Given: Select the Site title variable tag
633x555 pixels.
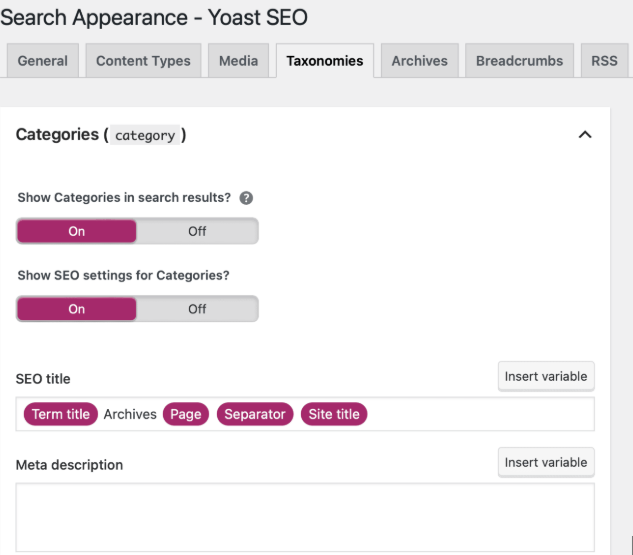Looking at the screenshot, I should click(334, 414).
